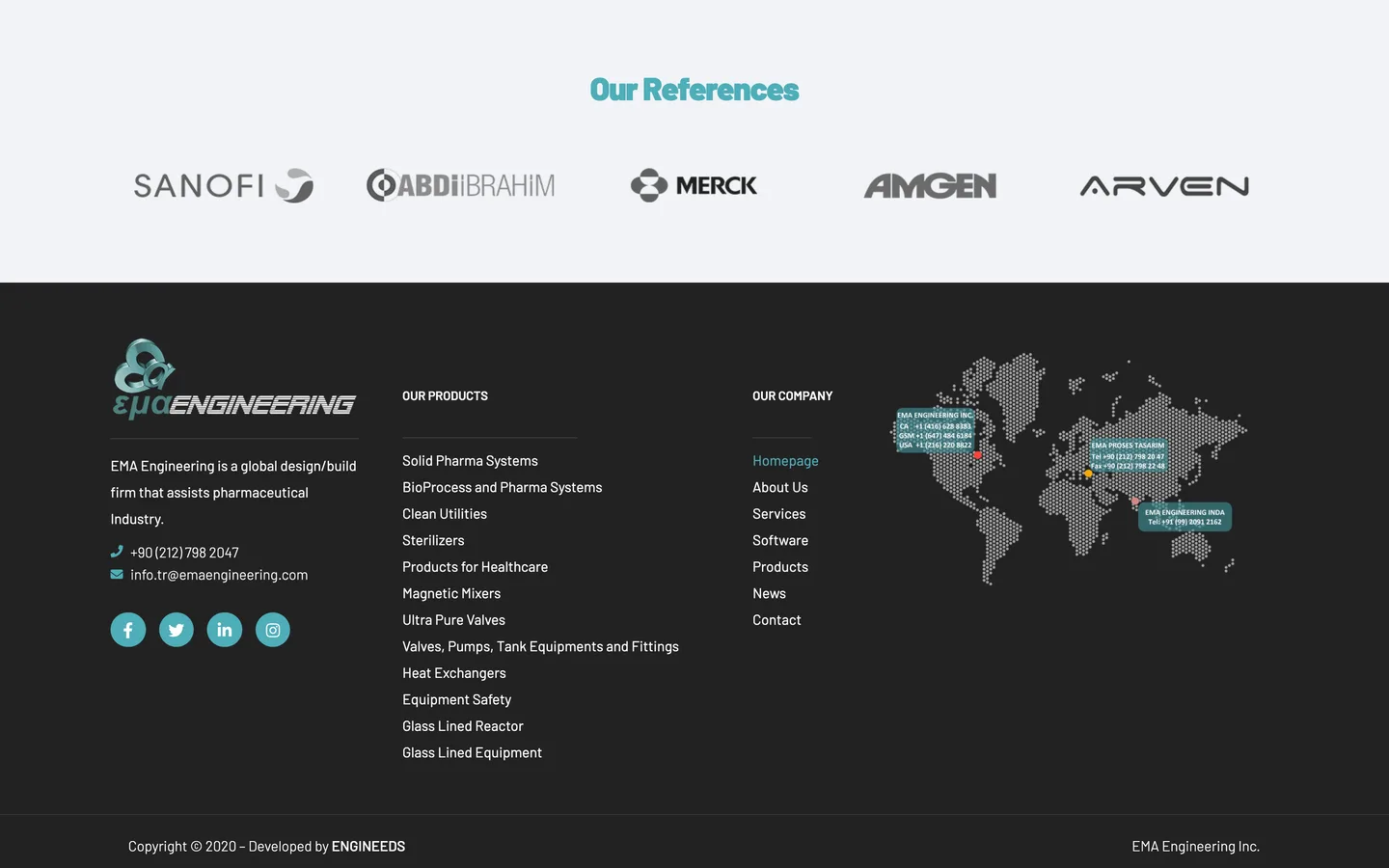View Magnetic Mixers products

(x=451, y=594)
